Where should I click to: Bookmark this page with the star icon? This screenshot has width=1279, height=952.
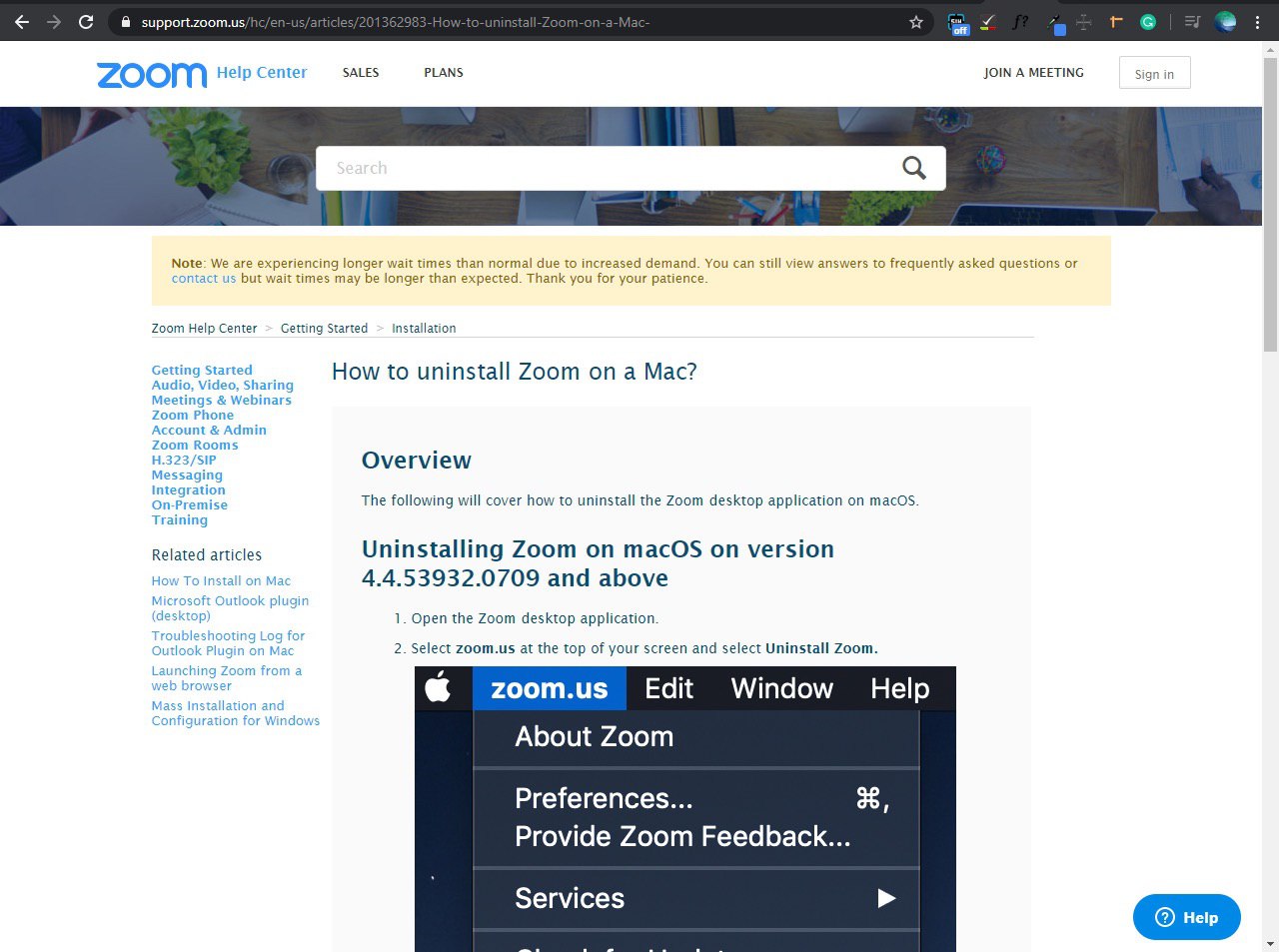(915, 21)
